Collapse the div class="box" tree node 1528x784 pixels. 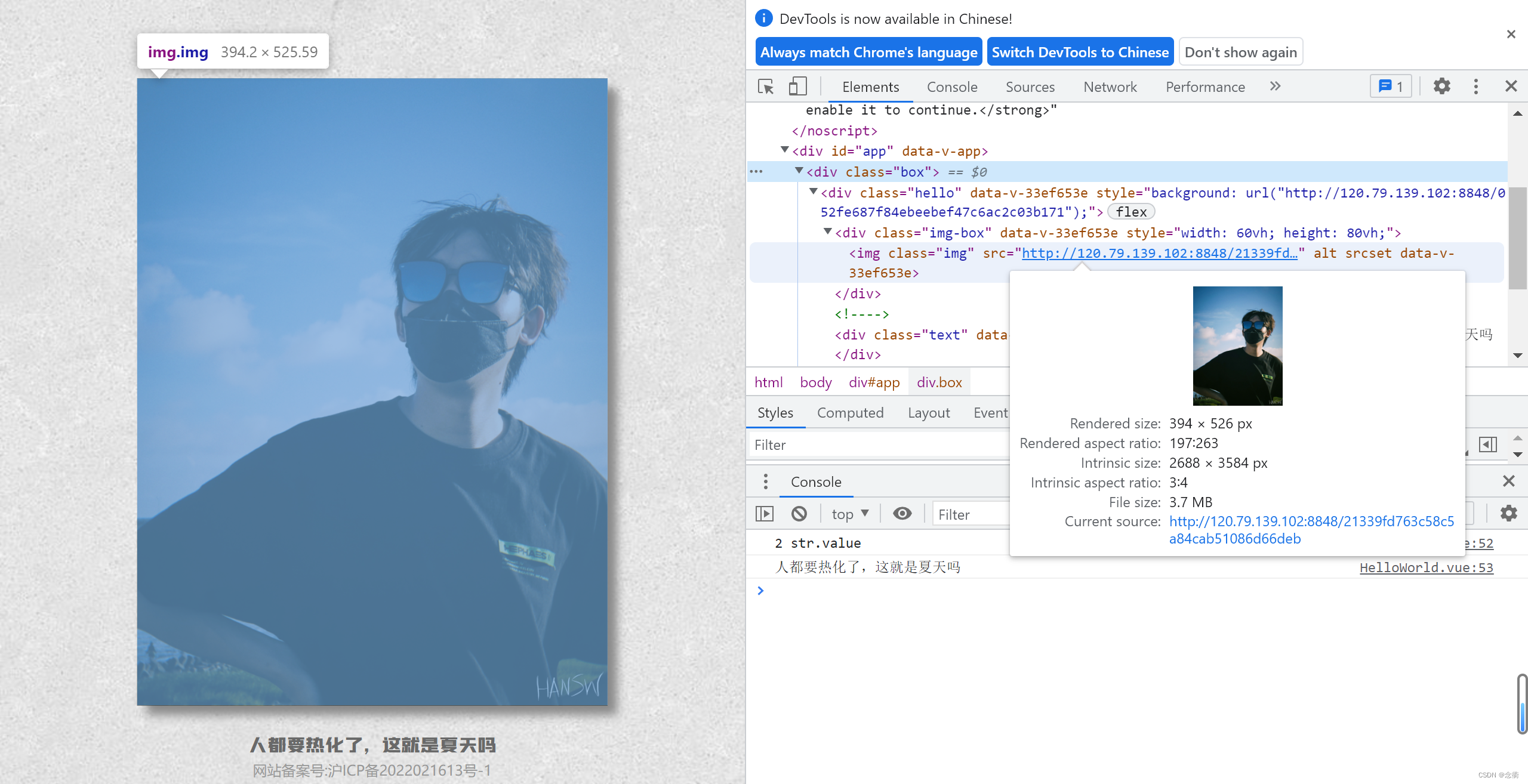click(x=799, y=171)
